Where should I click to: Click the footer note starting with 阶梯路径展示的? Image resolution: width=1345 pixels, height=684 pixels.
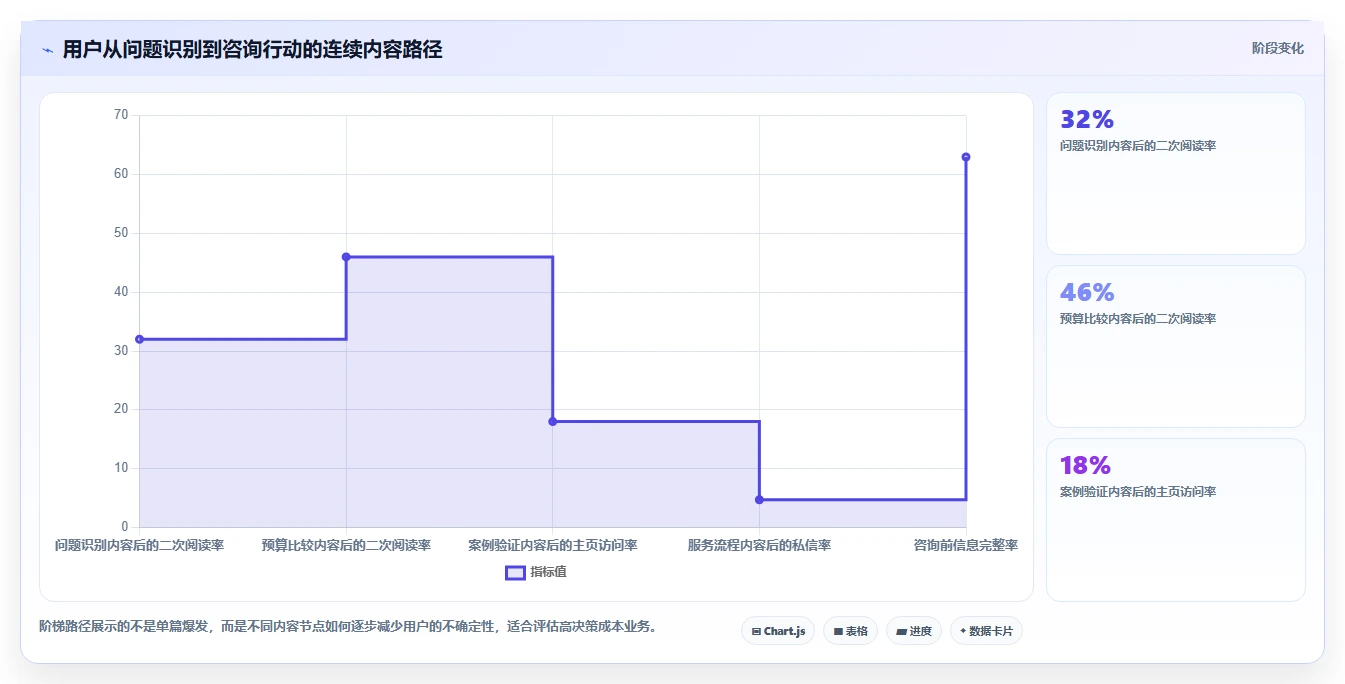[x=348, y=627]
